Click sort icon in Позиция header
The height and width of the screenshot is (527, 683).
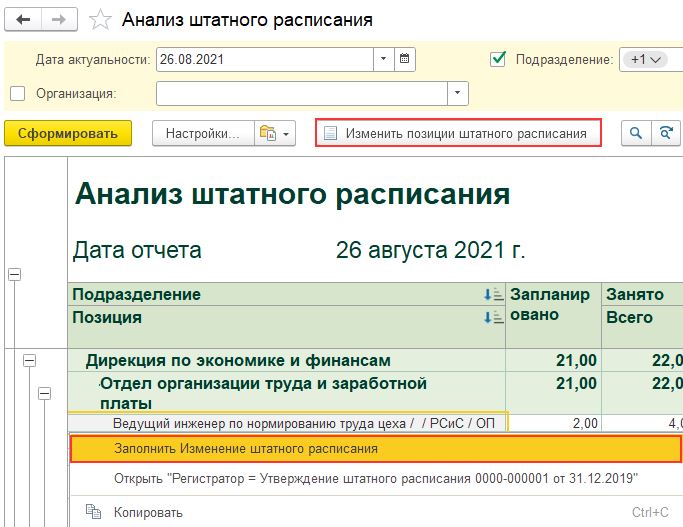494,317
